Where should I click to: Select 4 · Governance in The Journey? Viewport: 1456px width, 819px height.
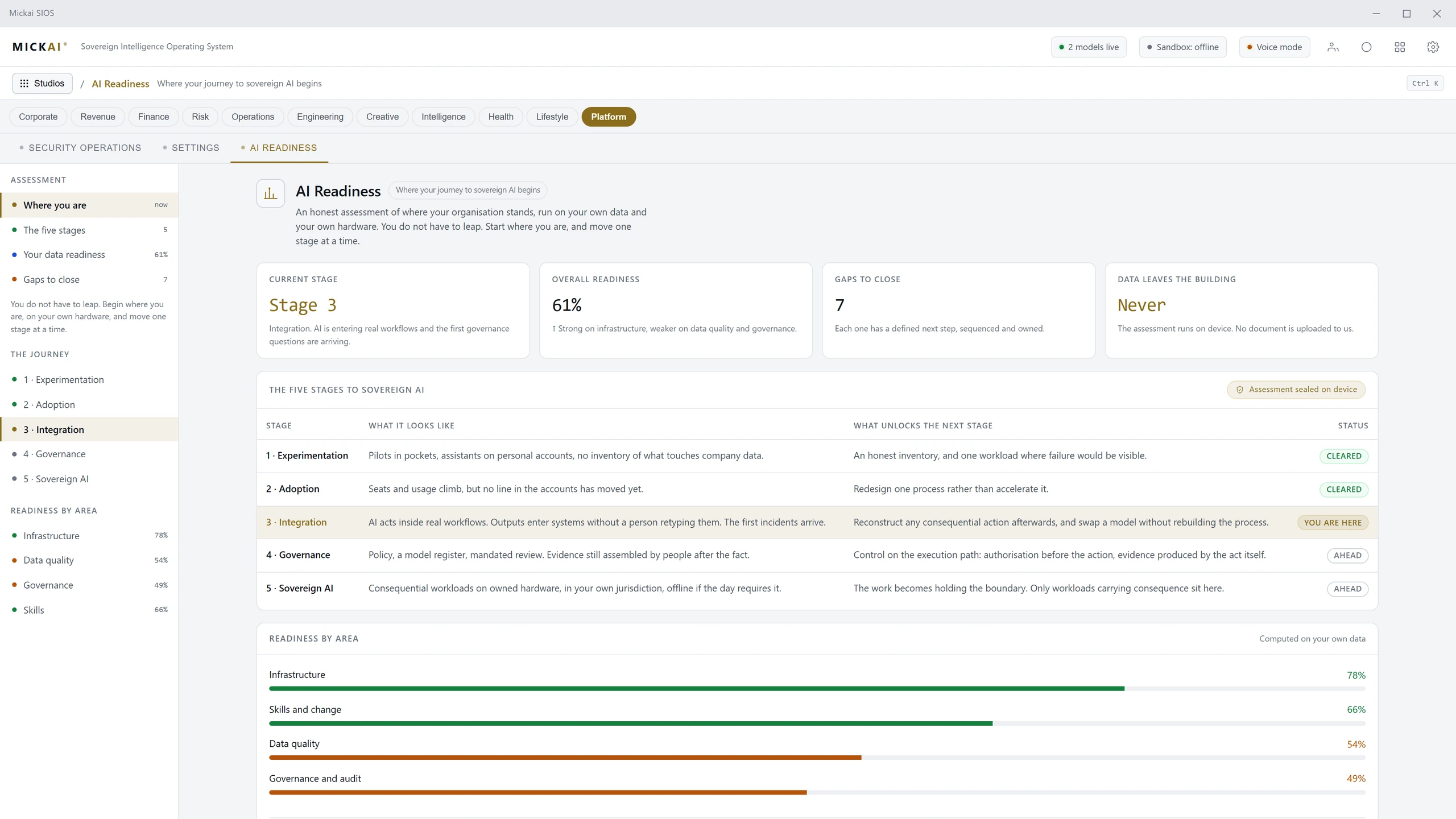(x=89, y=454)
